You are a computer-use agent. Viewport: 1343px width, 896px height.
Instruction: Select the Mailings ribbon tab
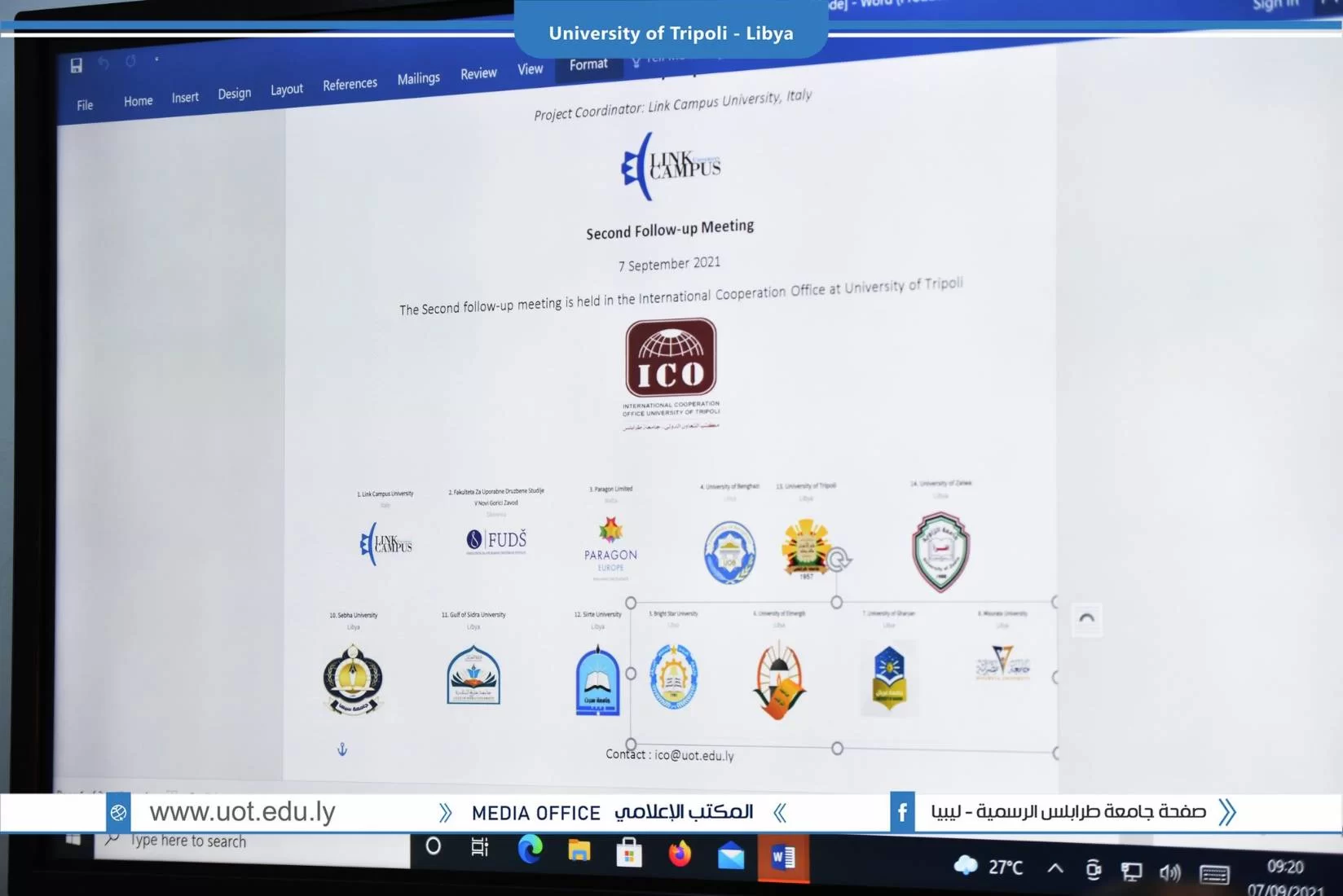[418, 78]
